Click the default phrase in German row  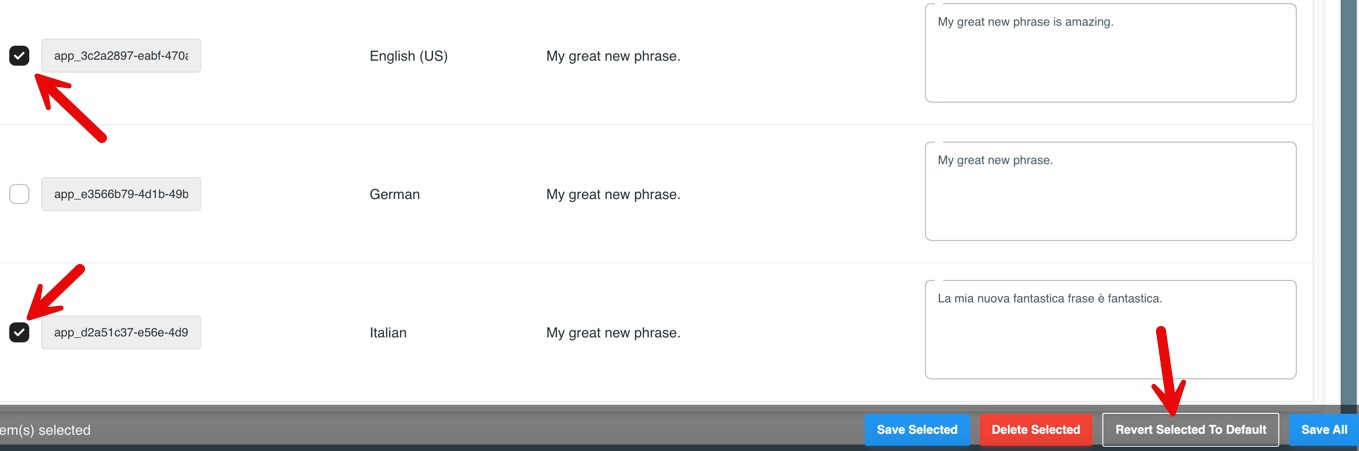click(612, 194)
